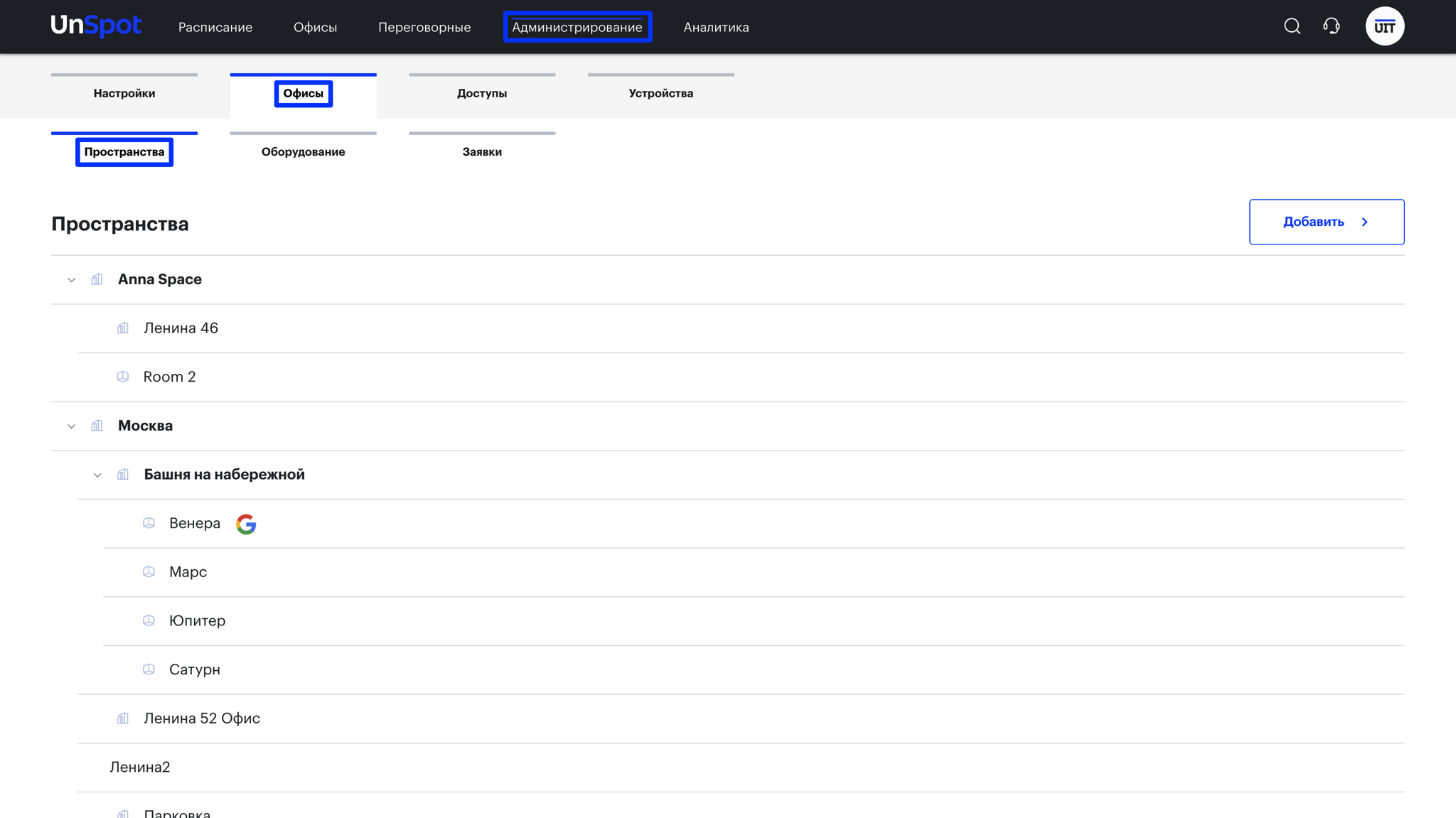Click building icon beside Башня на набережной
This screenshot has height=818, width=1456.
[x=123, y=475]
